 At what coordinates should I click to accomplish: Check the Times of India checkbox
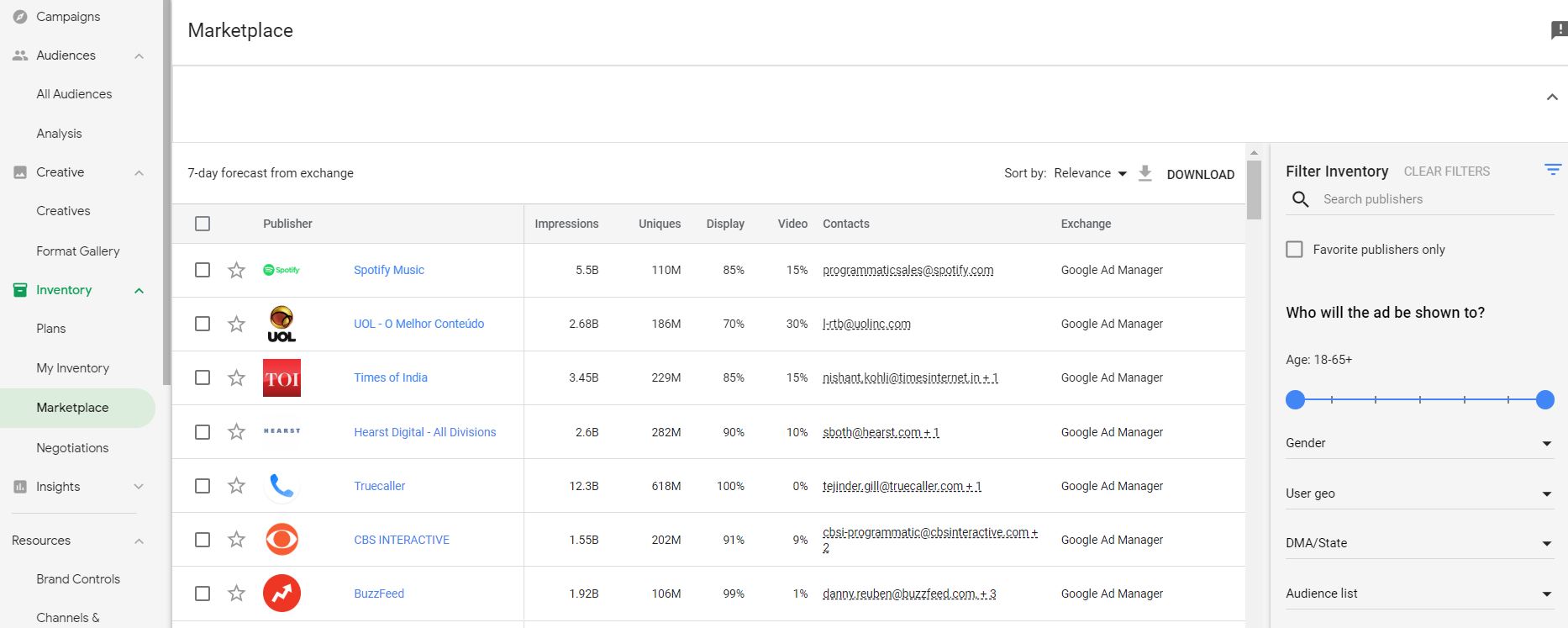[x=203, y=377]
